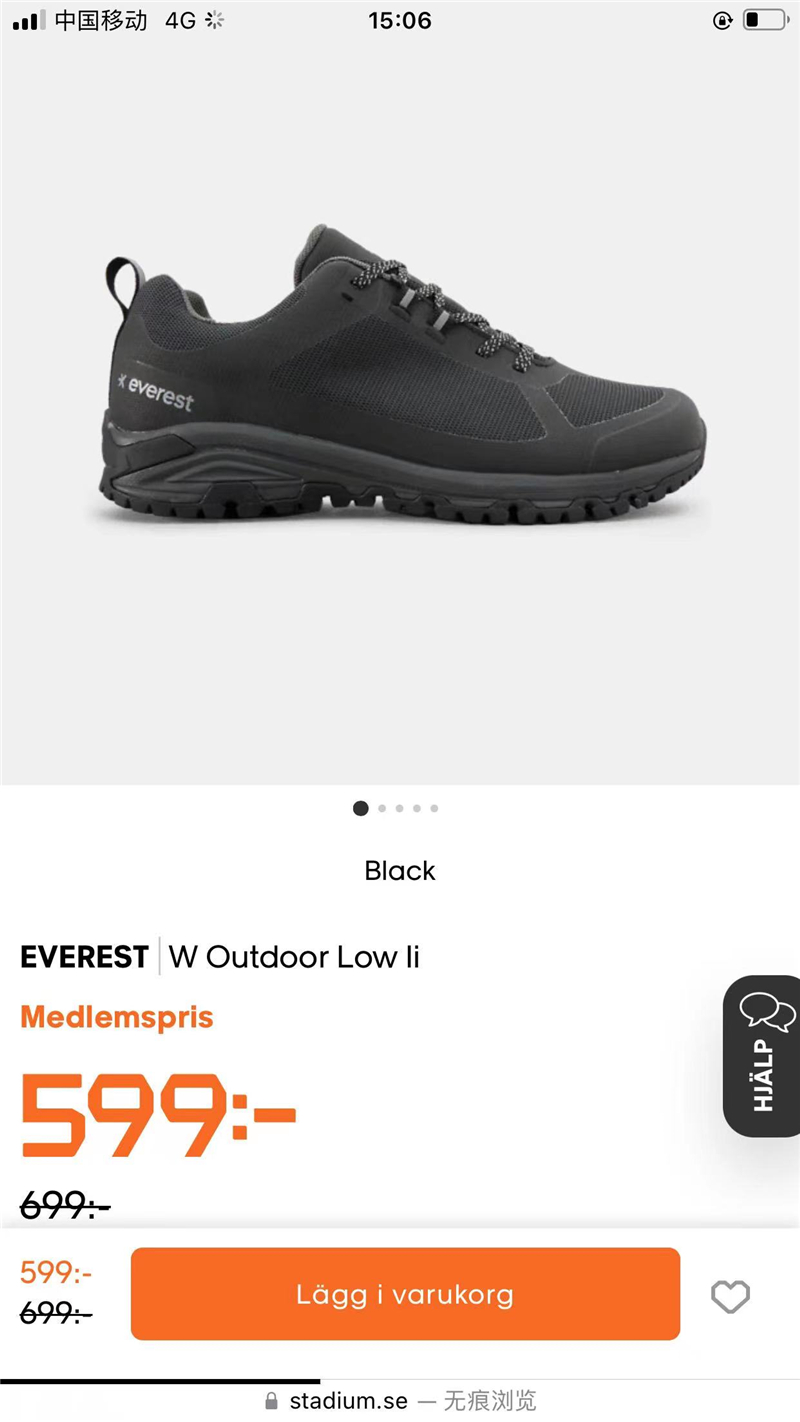The width and height of the screenshot is (800, 1422).
Task: Jump to the second image carousel dot
Action: (x=382, y=808)
